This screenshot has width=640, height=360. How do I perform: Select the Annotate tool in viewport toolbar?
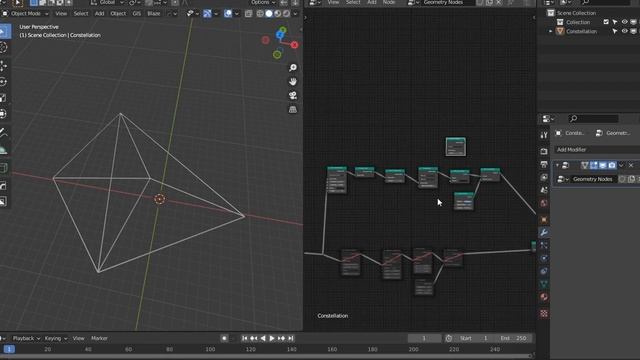pos(3,132)
